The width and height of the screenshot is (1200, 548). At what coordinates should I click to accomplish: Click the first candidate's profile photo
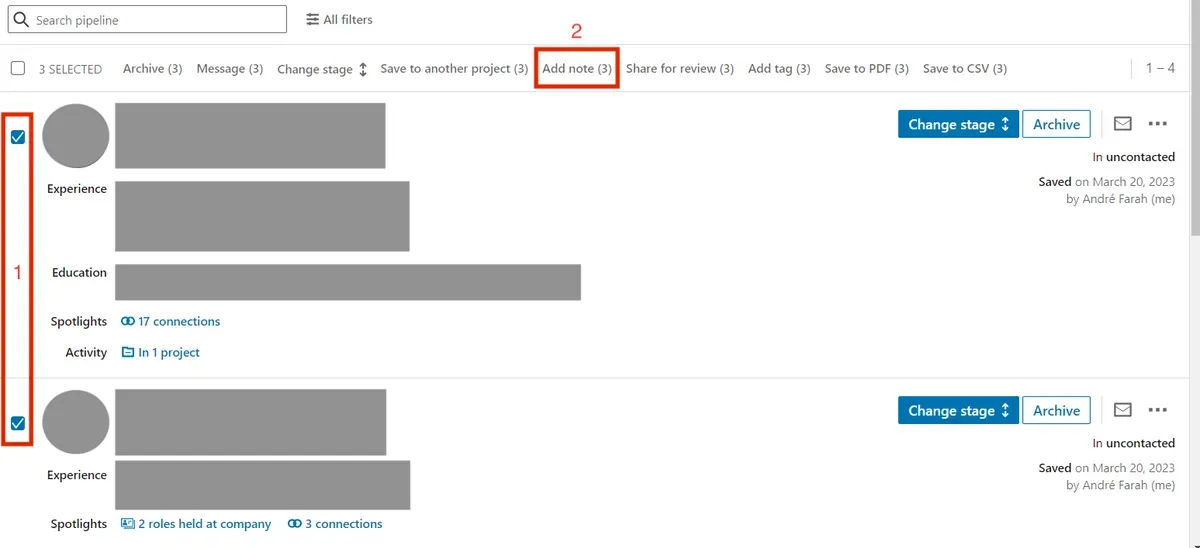tap(76, 136)
